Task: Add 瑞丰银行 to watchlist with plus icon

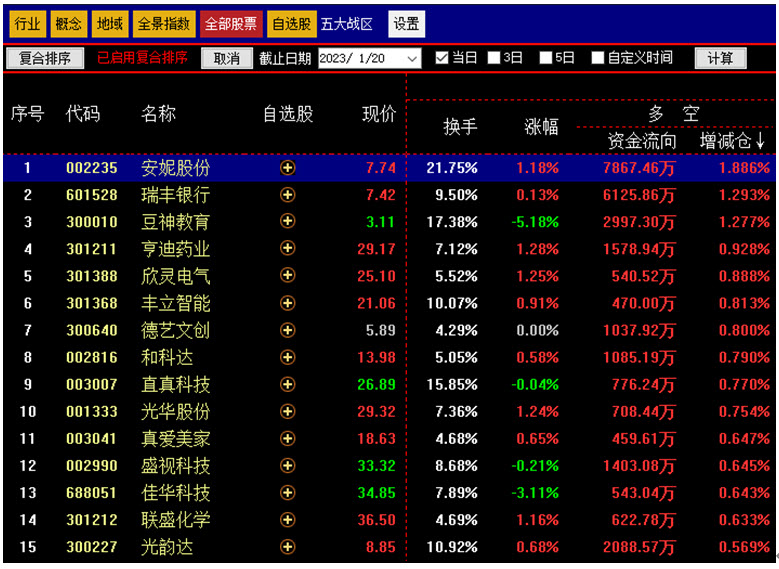Action: pos(287,195)
